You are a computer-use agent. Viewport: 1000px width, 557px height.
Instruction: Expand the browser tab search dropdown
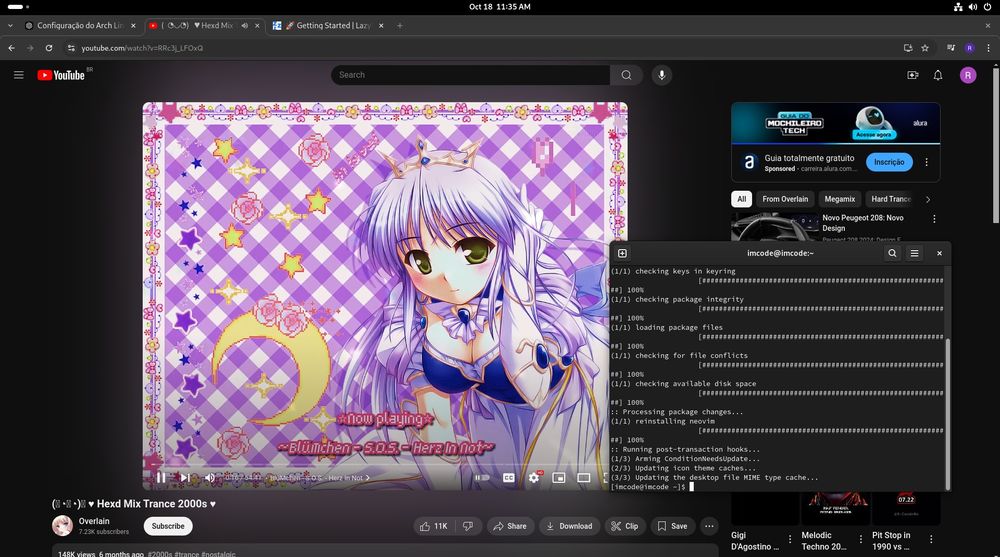click(10, 26)
